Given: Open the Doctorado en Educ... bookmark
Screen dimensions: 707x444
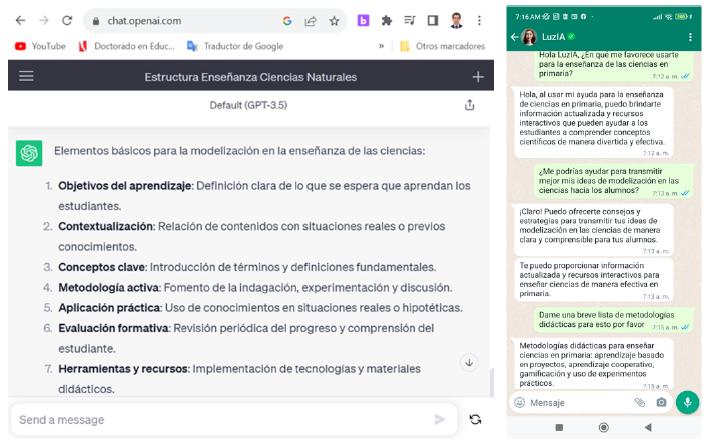Looking at the screenshot, I should coord(127,46).
